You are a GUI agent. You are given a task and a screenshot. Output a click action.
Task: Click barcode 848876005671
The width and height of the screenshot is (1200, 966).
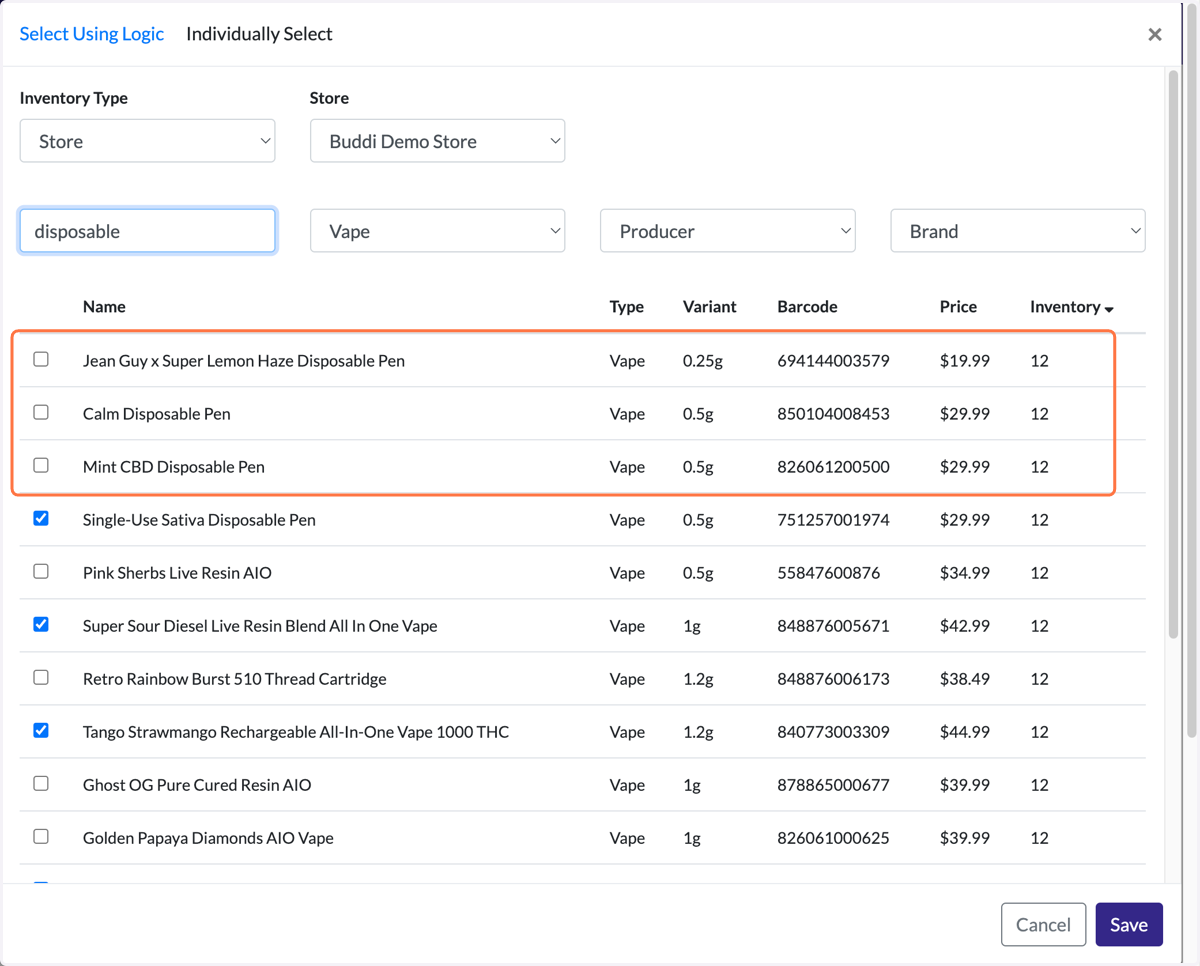pyautogui.click(x=833, y=626)
